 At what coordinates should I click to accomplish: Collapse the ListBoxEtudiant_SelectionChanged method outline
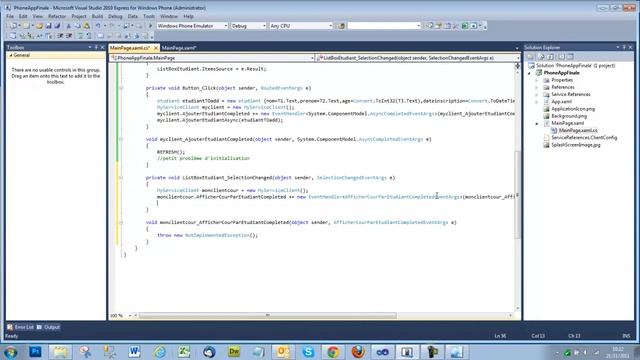coord(121,178)
